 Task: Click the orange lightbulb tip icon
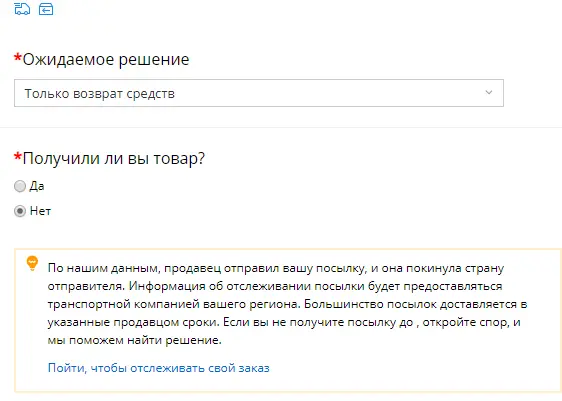[x=32, y=263]
